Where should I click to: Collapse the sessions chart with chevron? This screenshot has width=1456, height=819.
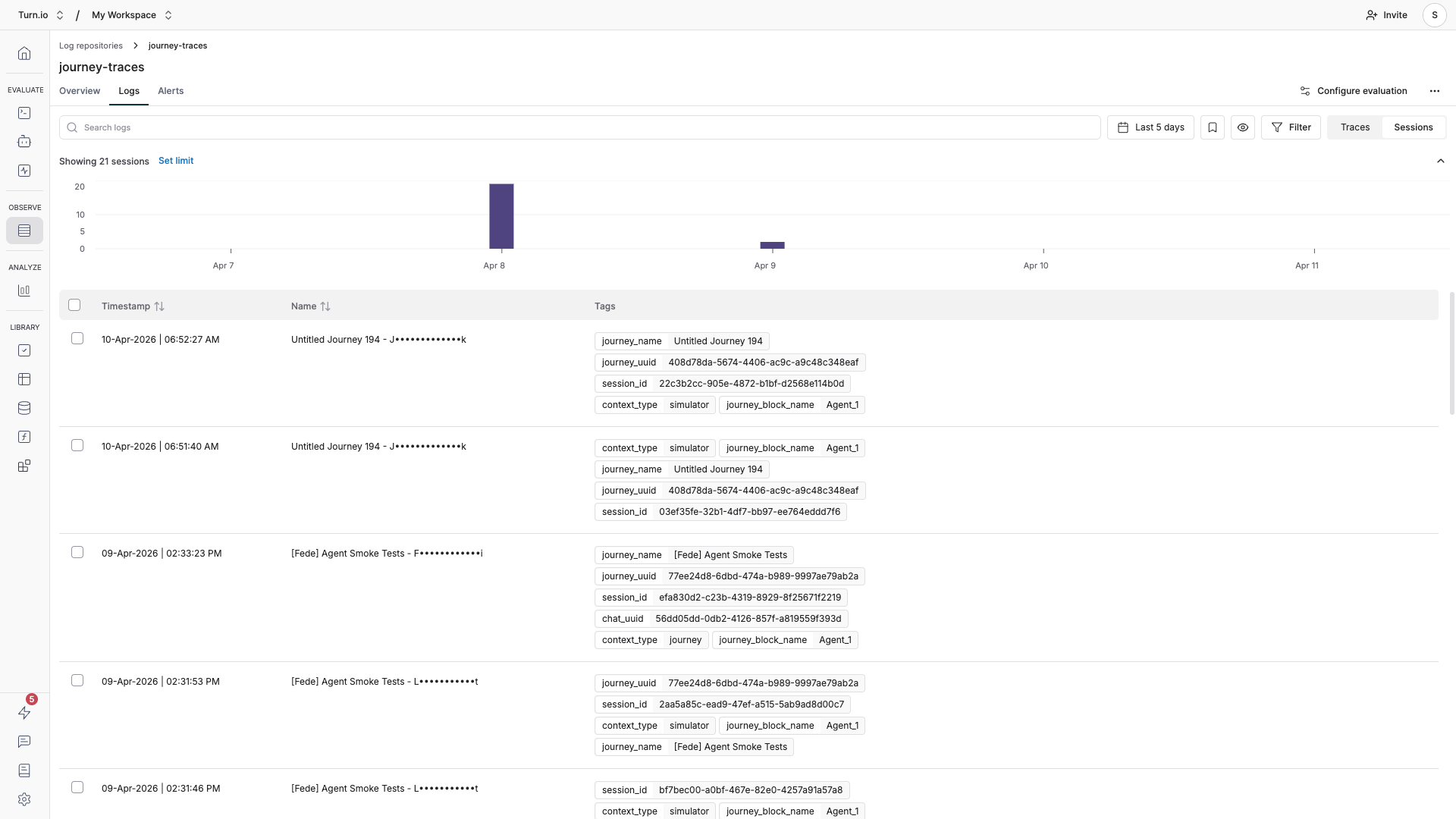pyautogui.click(x=1440, y=161)
